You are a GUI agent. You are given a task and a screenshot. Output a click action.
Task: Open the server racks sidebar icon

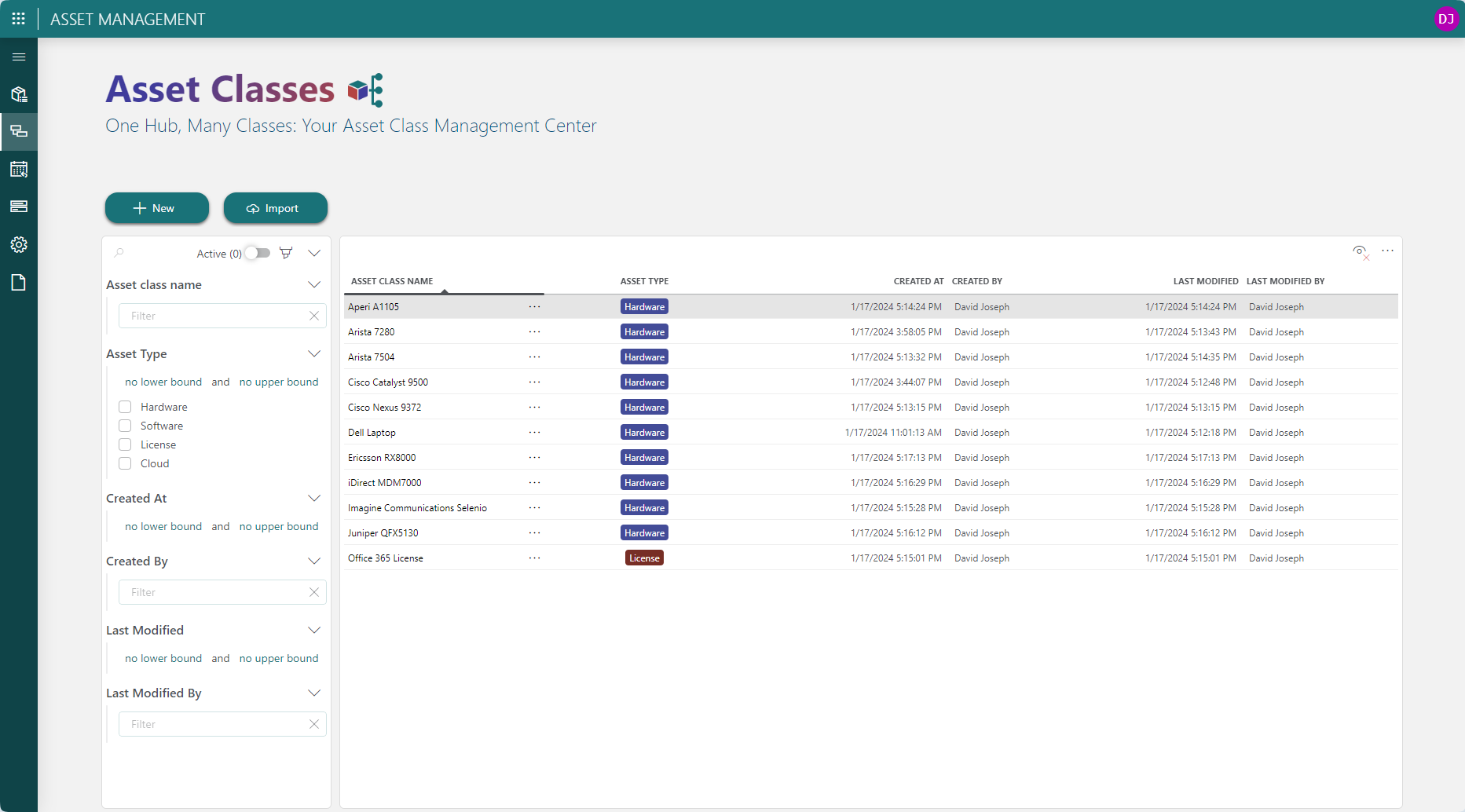coord(19,207)
